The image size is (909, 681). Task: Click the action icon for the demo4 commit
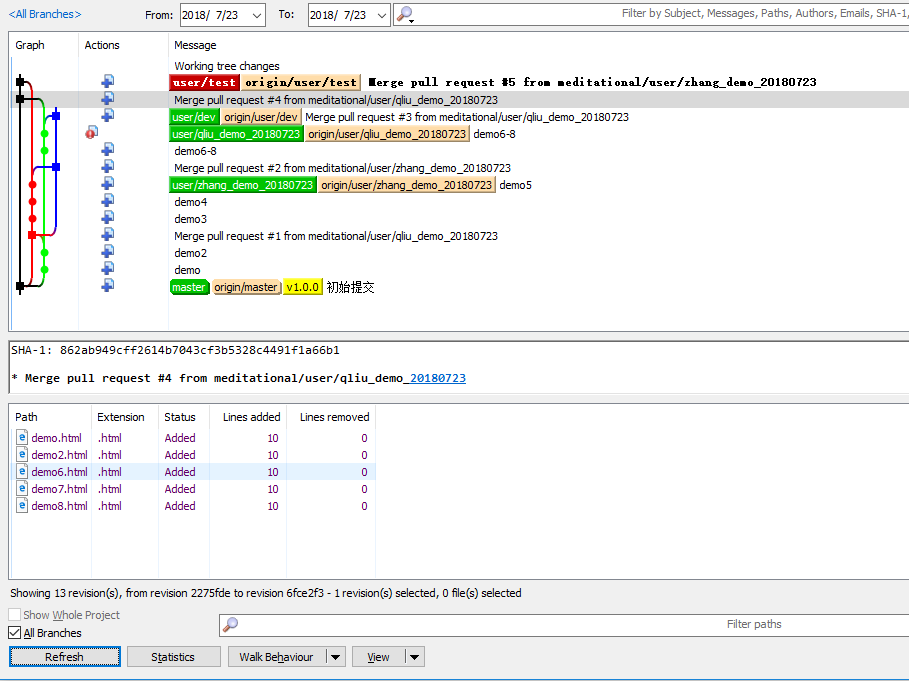tap(107, 201)
